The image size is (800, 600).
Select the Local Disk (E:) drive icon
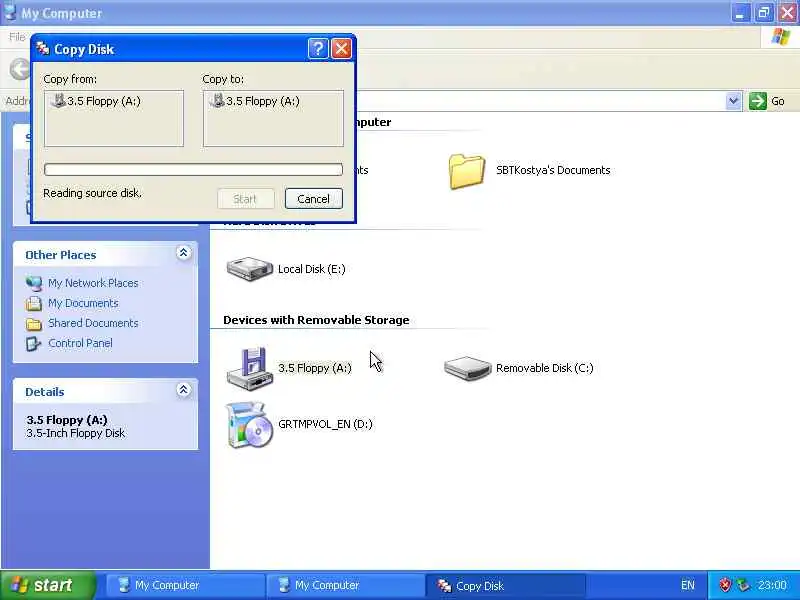(x=249, y=269)
